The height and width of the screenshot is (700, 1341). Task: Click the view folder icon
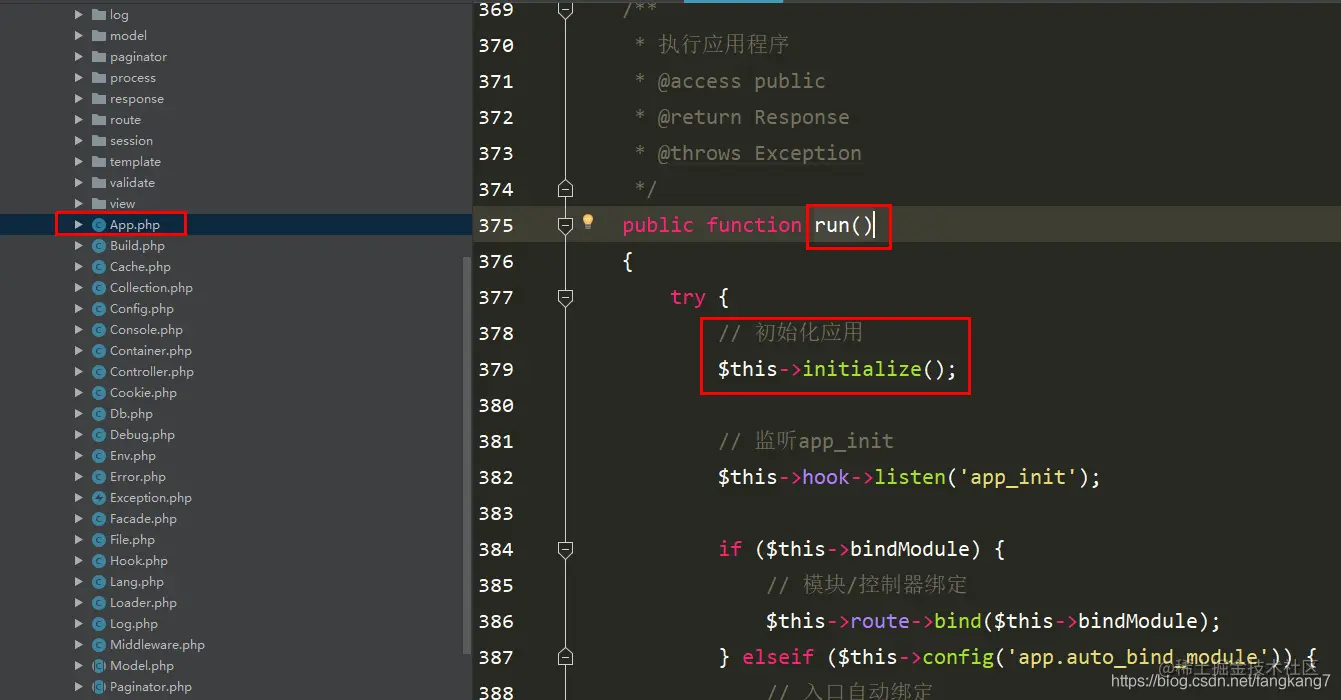[99, 204]
